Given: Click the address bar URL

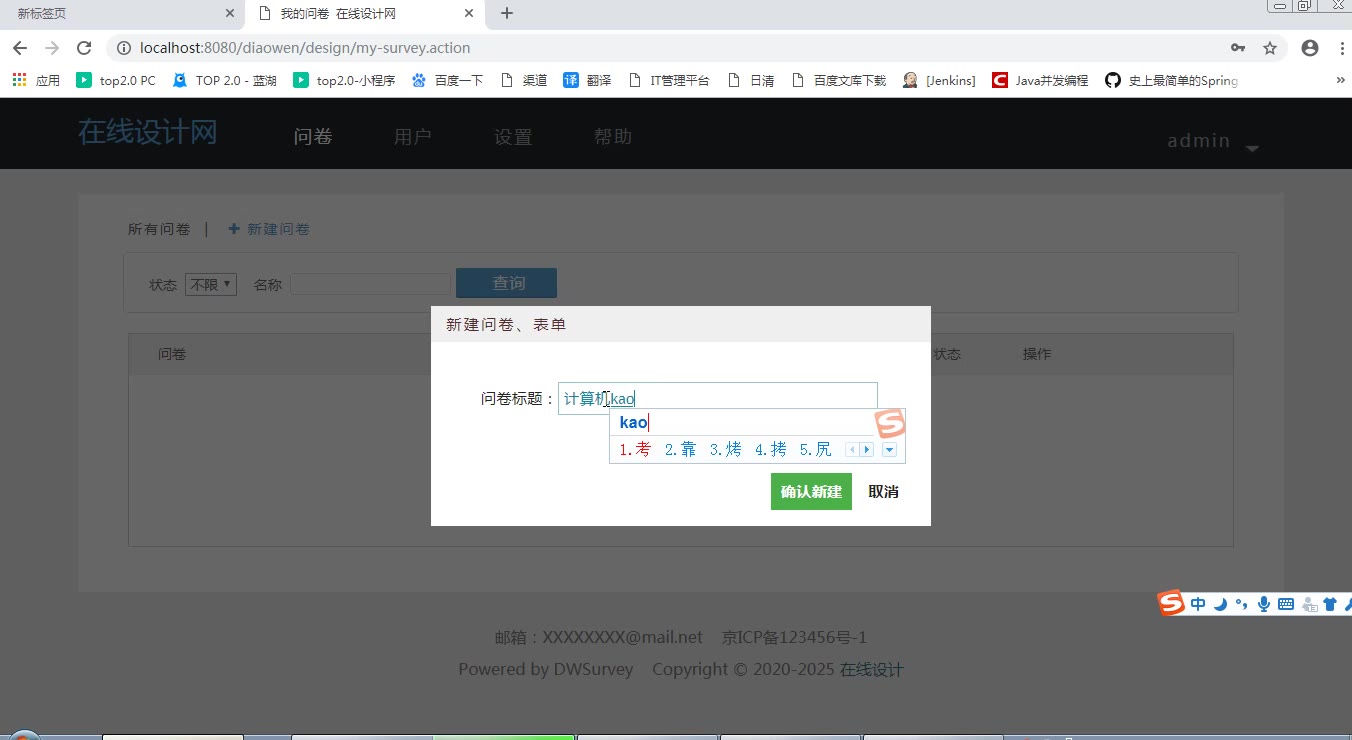Looking at the screenshot, I should coord(305,48).
